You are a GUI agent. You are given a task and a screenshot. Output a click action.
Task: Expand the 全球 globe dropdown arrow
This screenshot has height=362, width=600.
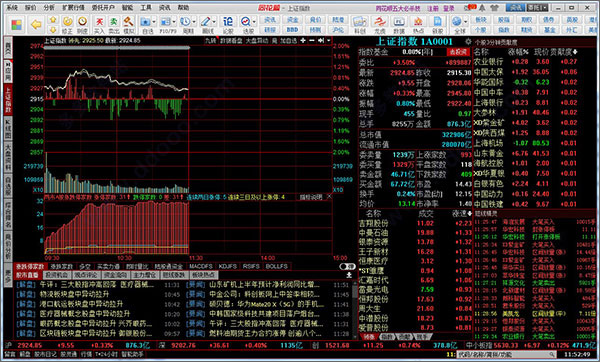click(x=465, y=22)
